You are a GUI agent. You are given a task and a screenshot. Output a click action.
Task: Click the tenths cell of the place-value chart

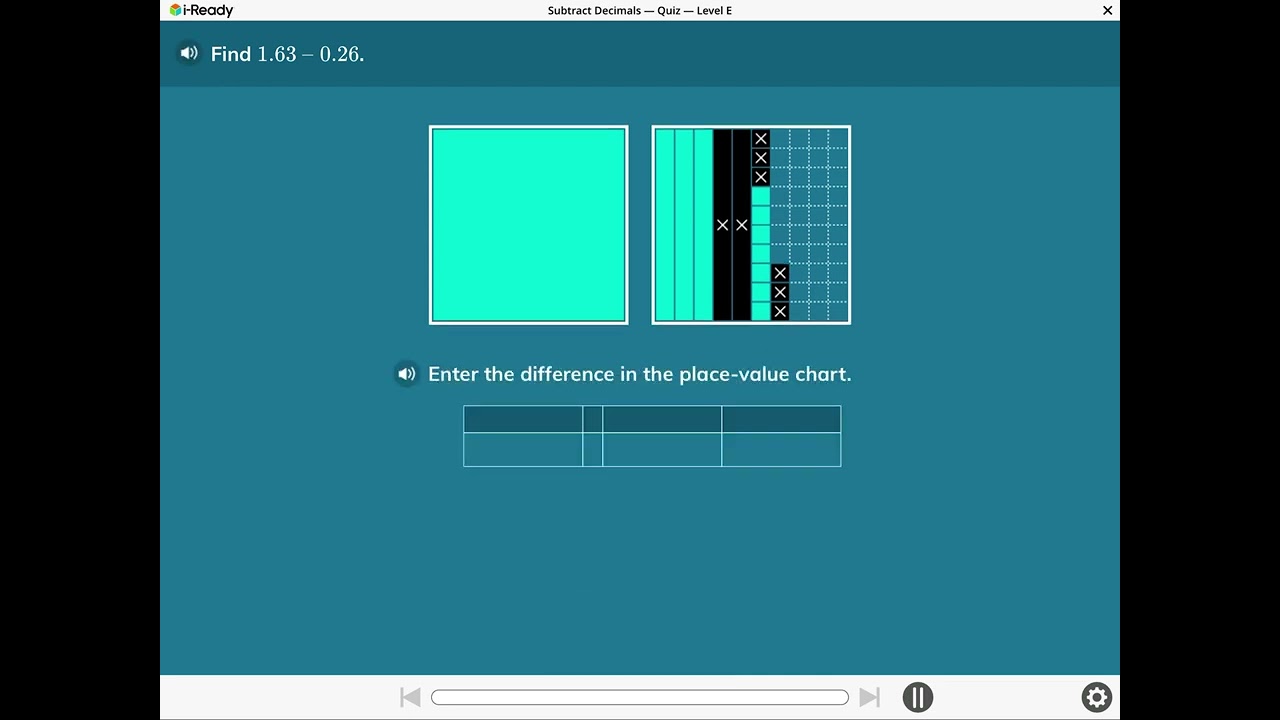coord(661,451)
